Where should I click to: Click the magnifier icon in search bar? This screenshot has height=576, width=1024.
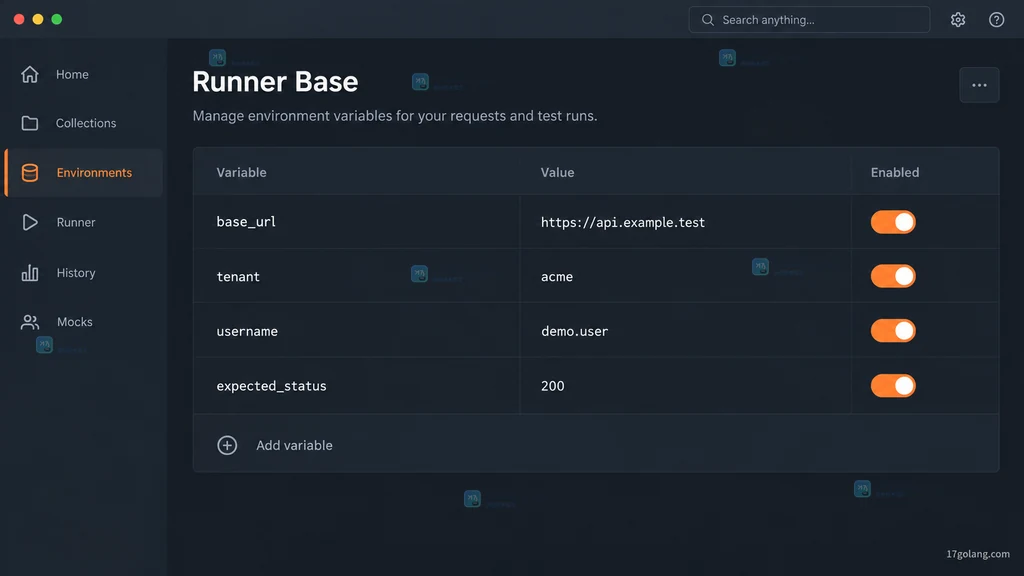click(x=707, y=20)
